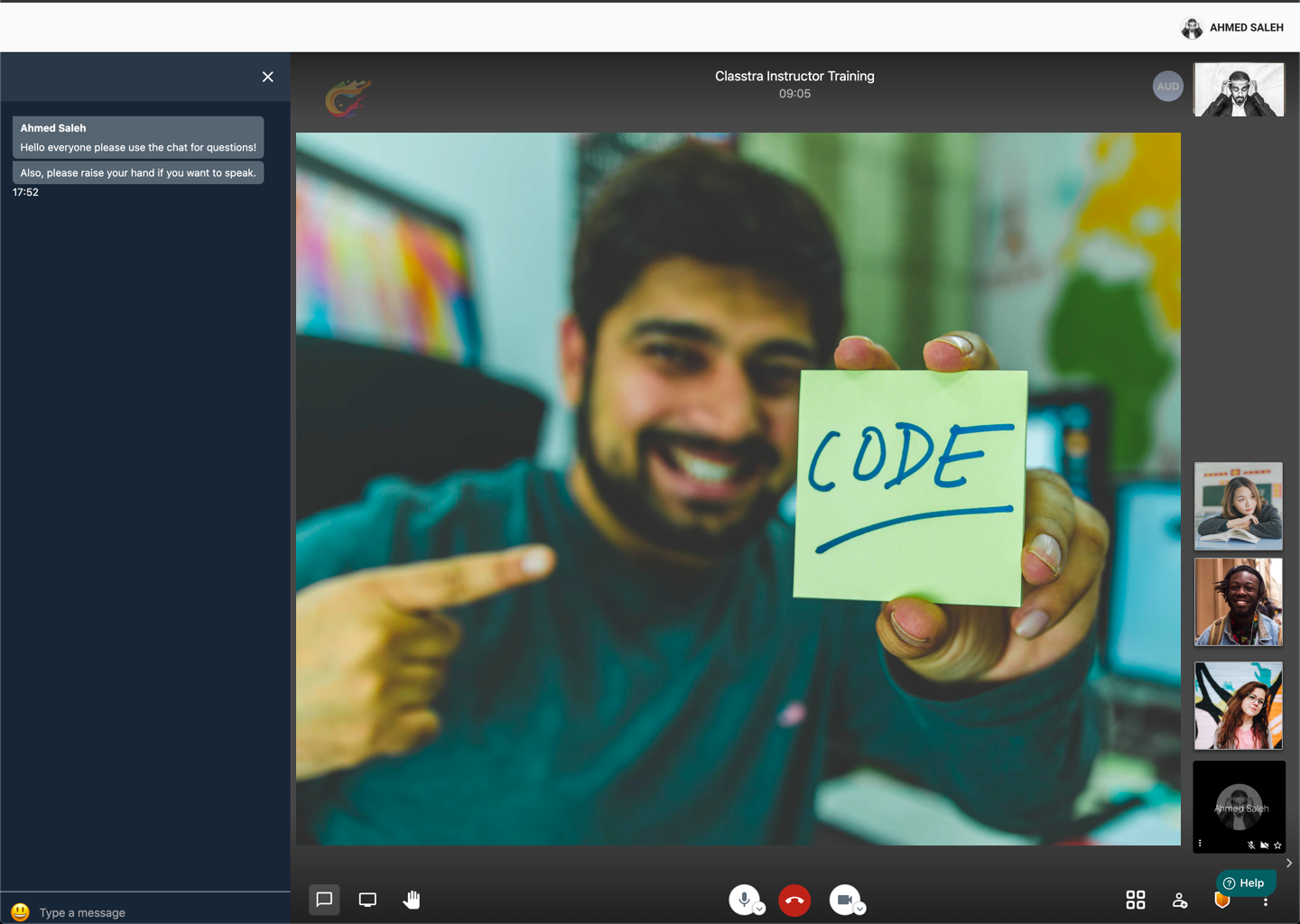This screenshot has height=924, width=1300.
Task: Turn off the camera
Action: pyautogui.click(x=843, y=899)
